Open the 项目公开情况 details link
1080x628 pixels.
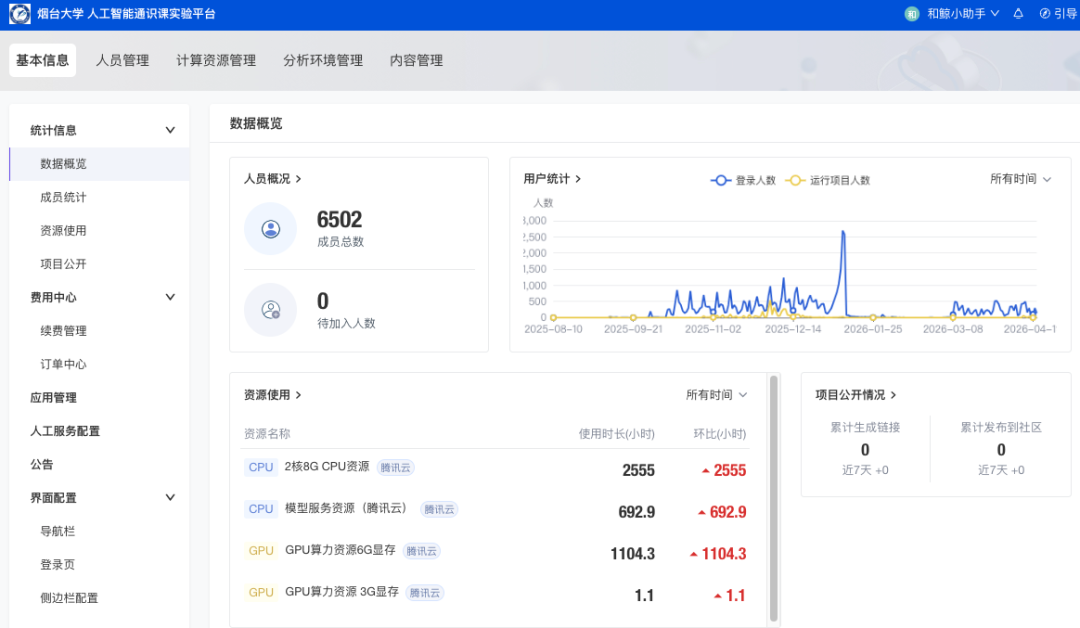856,395
